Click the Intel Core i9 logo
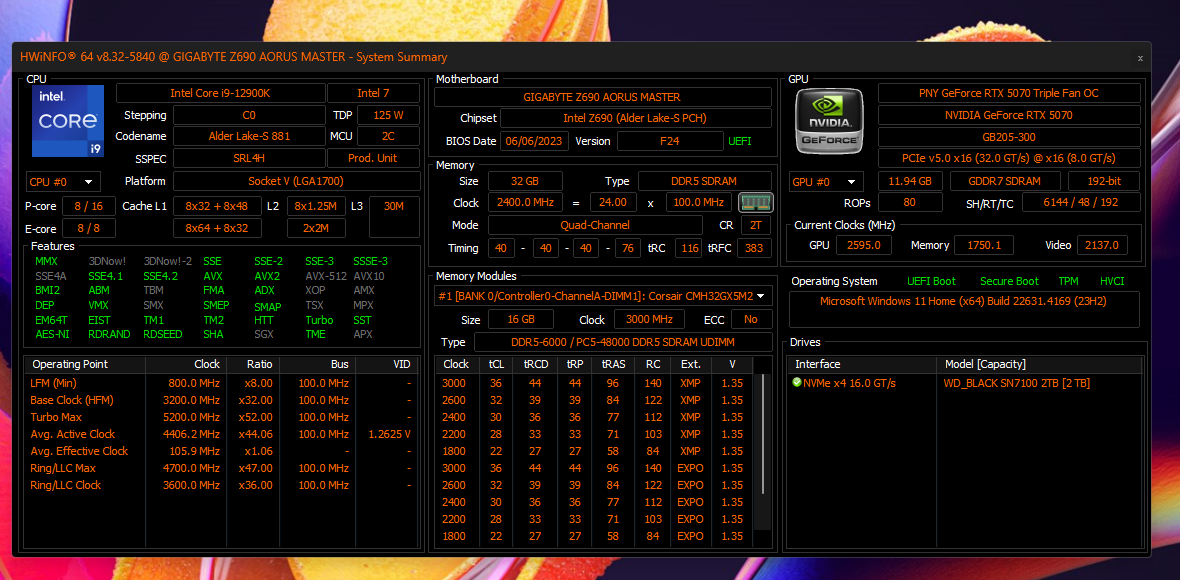 coord(68,120)
